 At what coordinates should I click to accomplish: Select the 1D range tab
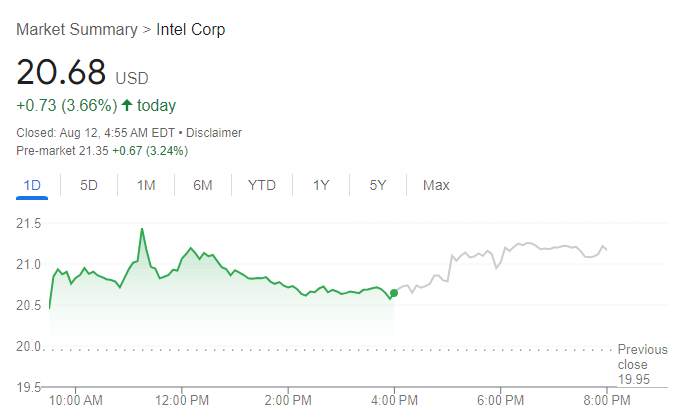32,185
